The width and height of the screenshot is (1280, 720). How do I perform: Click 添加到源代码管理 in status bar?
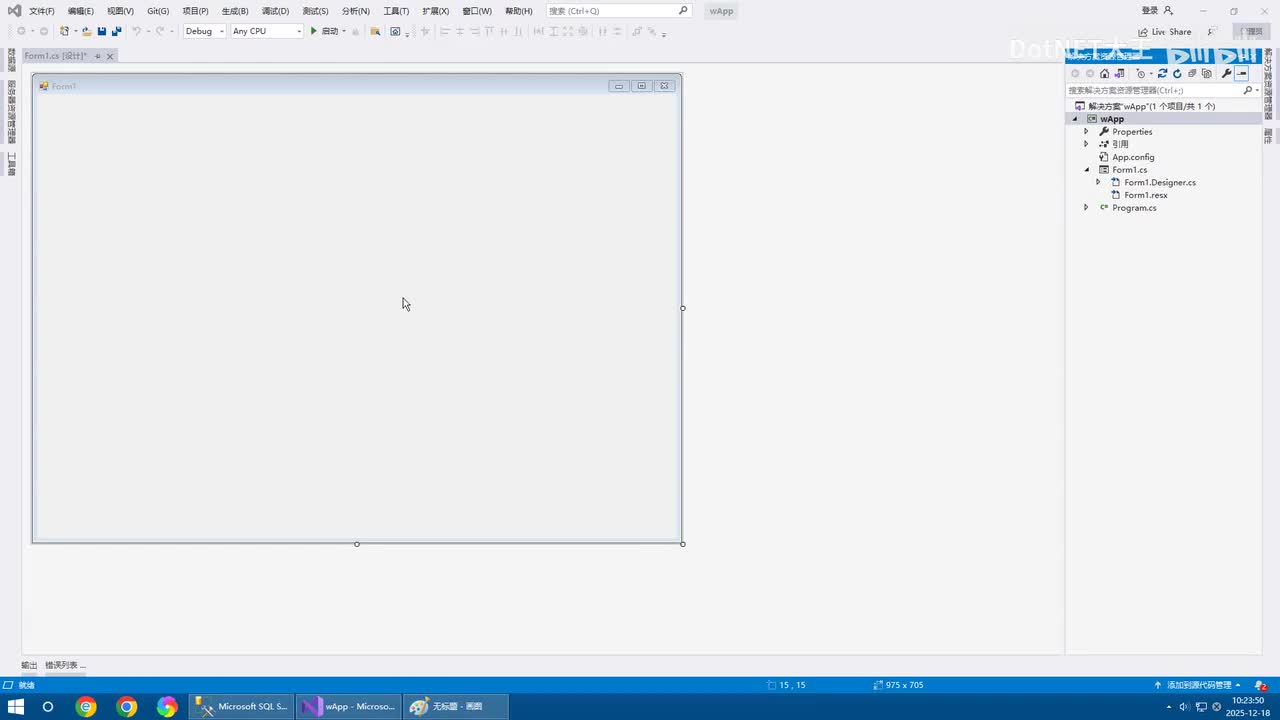click(1199, 685)
